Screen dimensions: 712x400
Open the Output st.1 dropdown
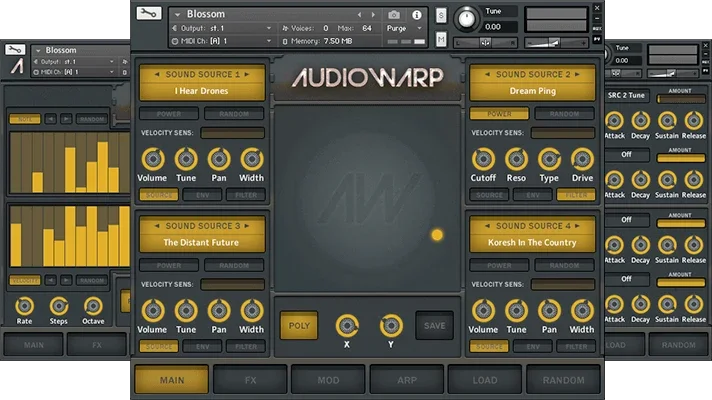[x=268, y=28]
